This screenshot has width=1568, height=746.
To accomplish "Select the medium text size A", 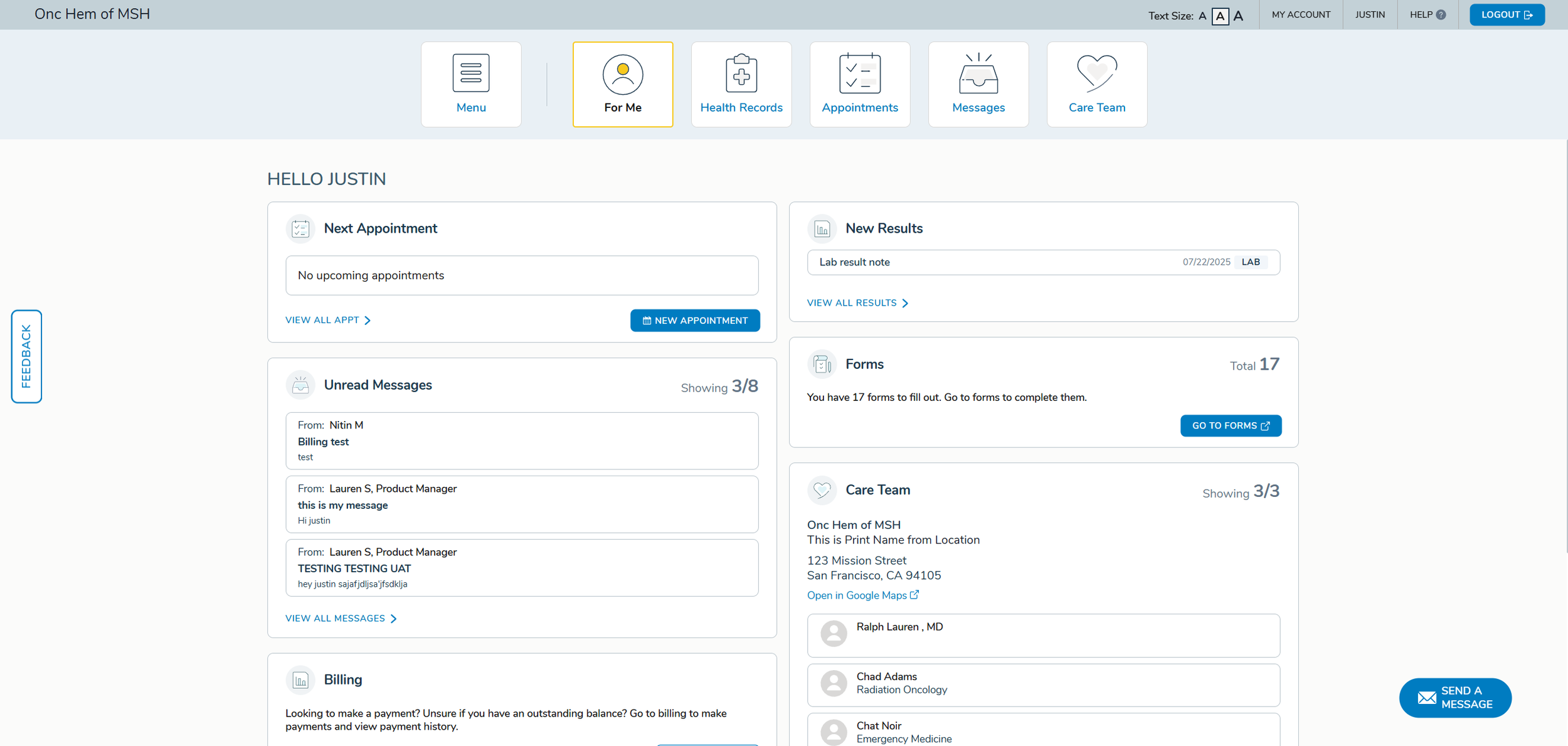I will pyautogui.click(x=1220, y=16).
